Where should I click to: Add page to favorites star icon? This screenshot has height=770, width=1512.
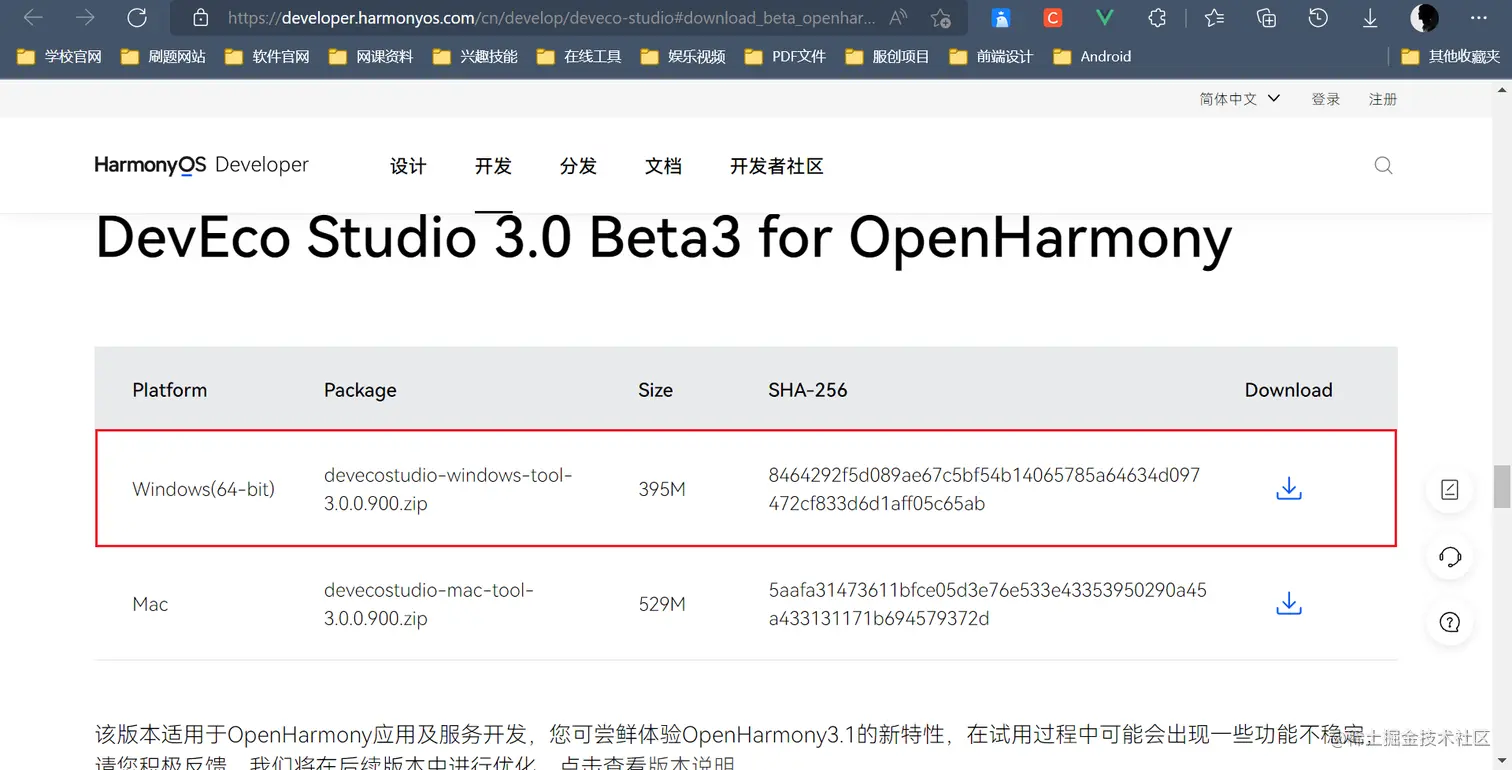[x=940, y=18]
